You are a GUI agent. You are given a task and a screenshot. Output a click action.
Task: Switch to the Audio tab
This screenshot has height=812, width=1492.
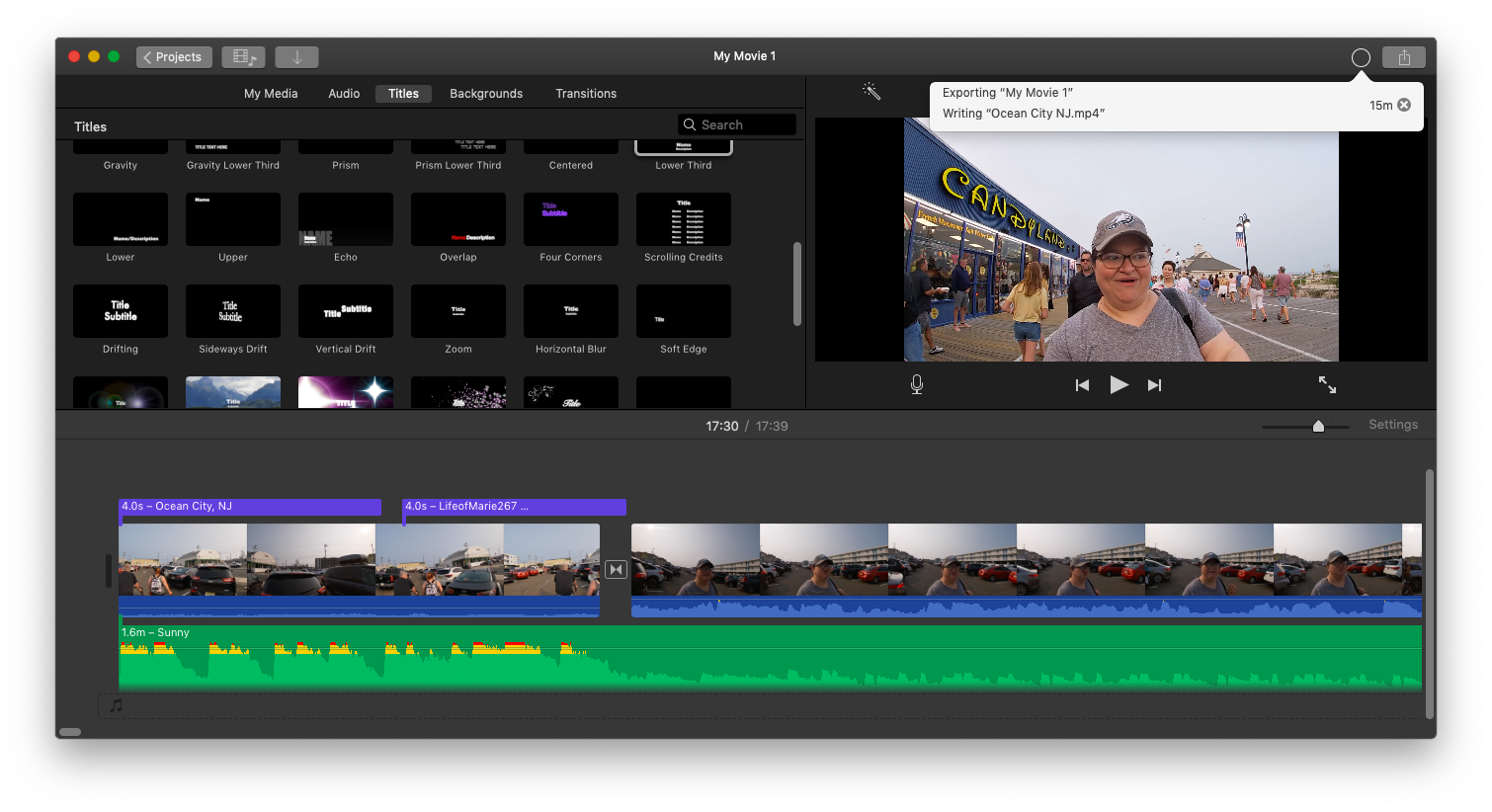344,94
